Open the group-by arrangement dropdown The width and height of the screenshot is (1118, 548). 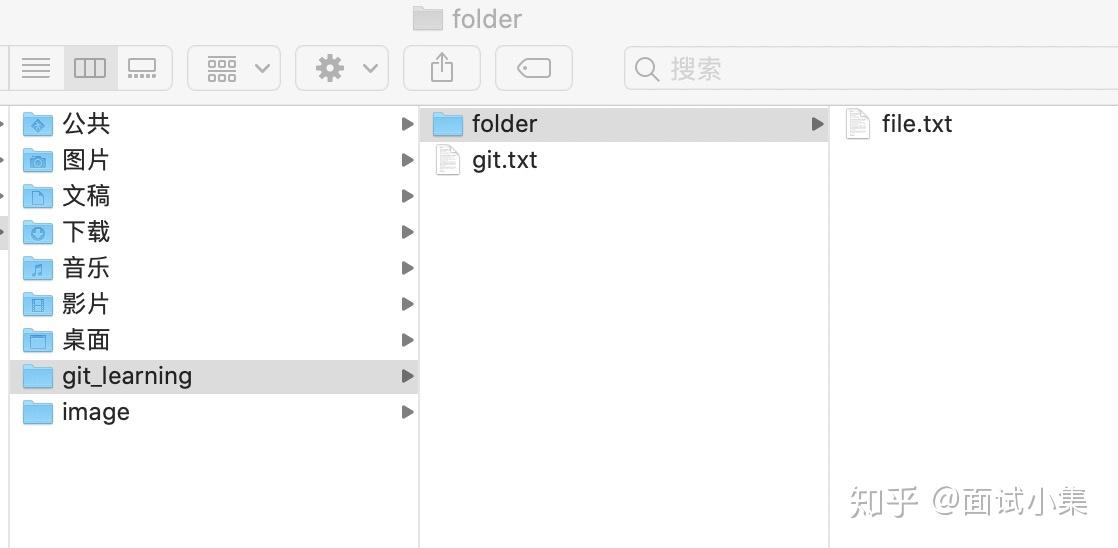coord(234,68)
